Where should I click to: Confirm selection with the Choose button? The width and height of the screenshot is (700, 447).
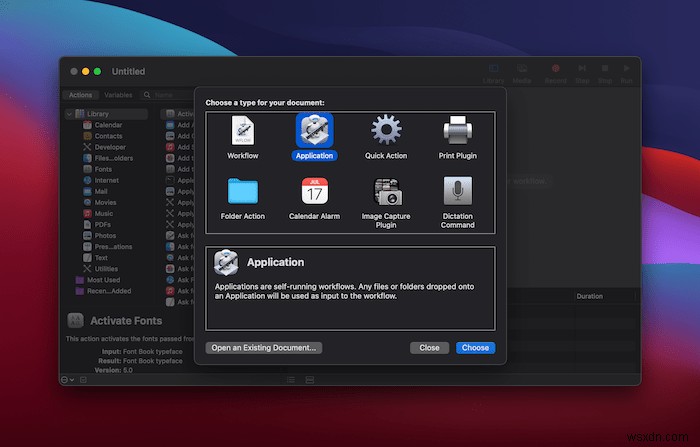point(475,348)
